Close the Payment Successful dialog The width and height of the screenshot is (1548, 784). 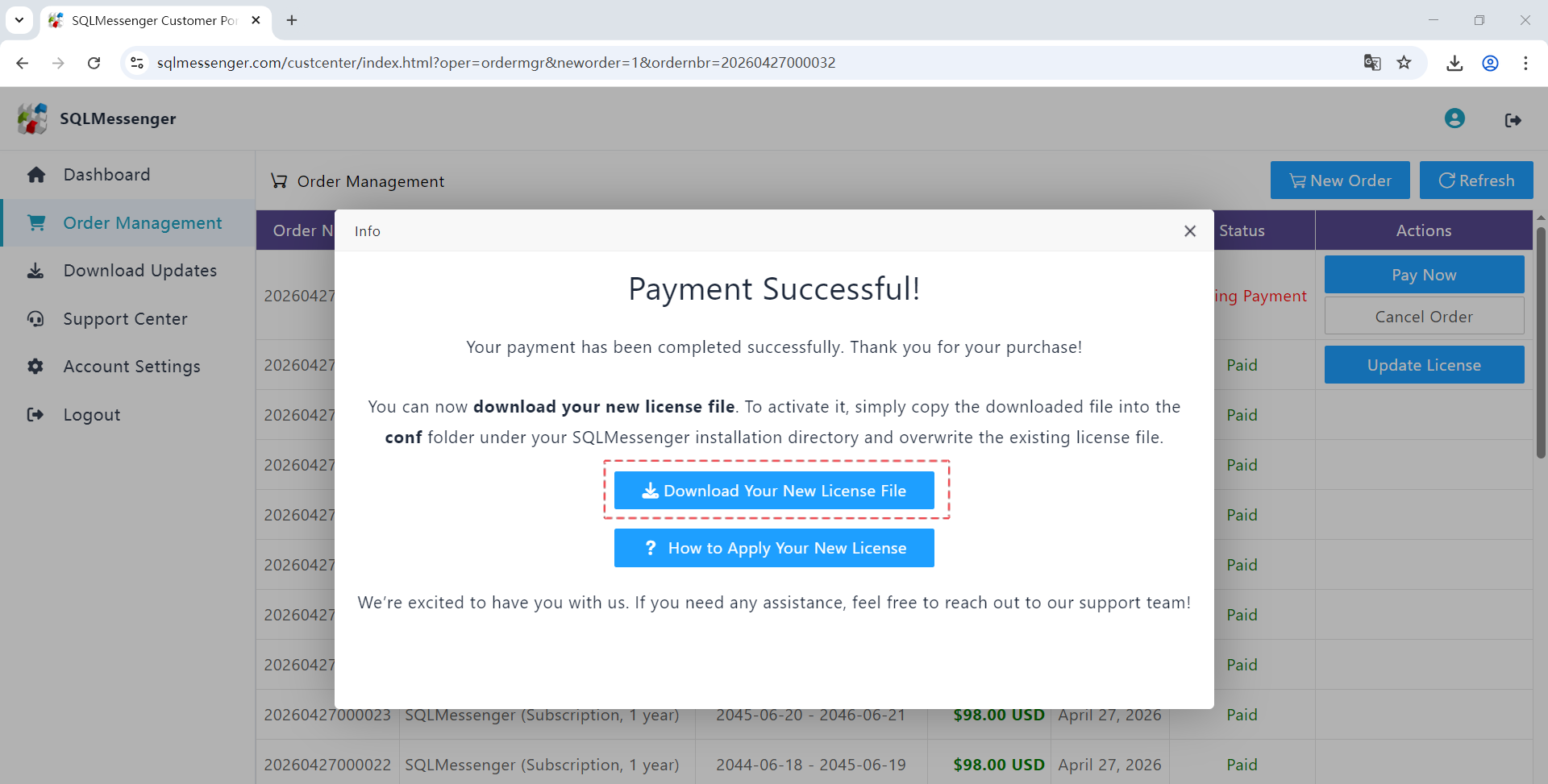tap(1190, 231)
